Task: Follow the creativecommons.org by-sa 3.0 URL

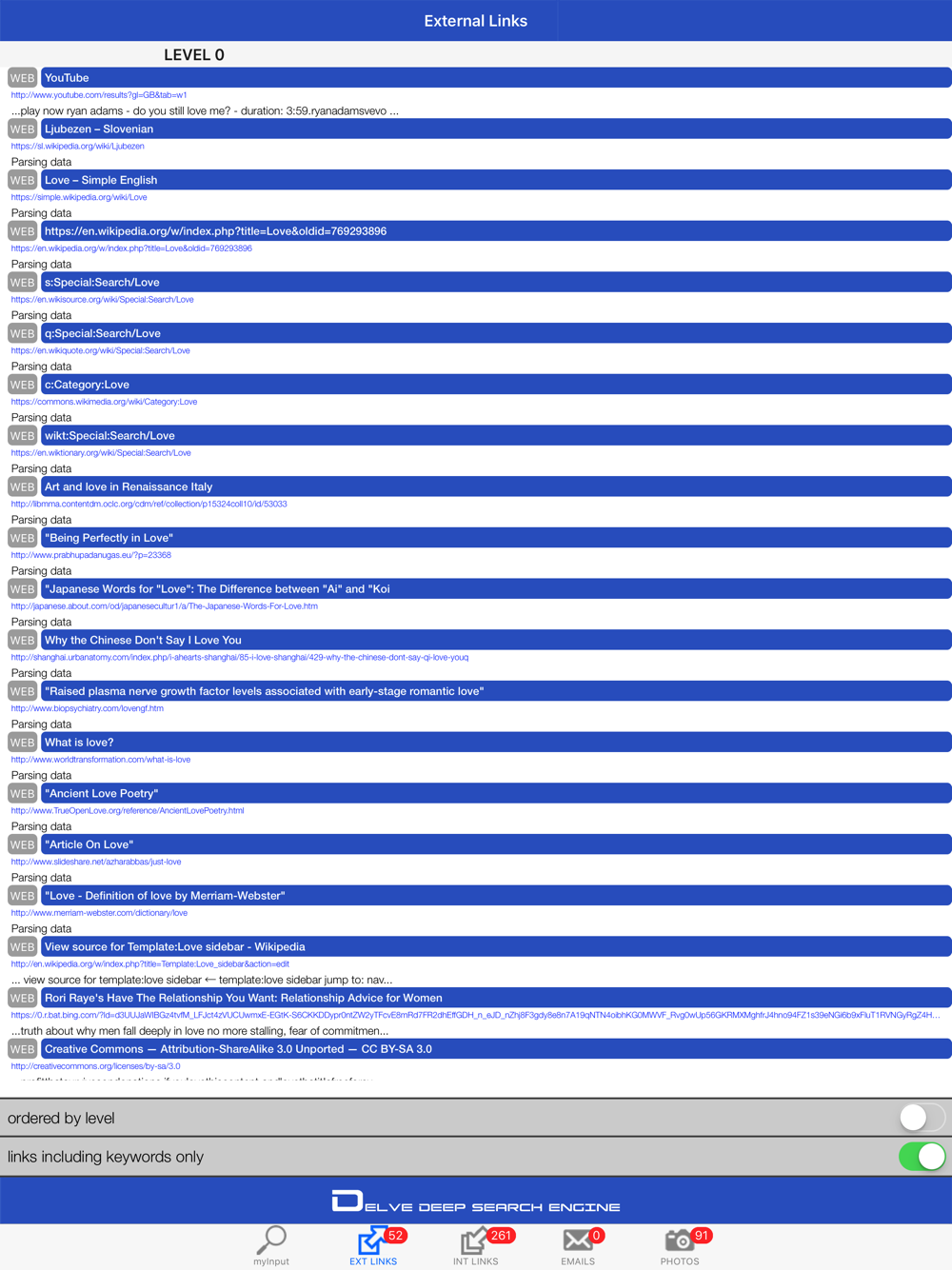Action: pyautogui.click(x=95, y=1066)
